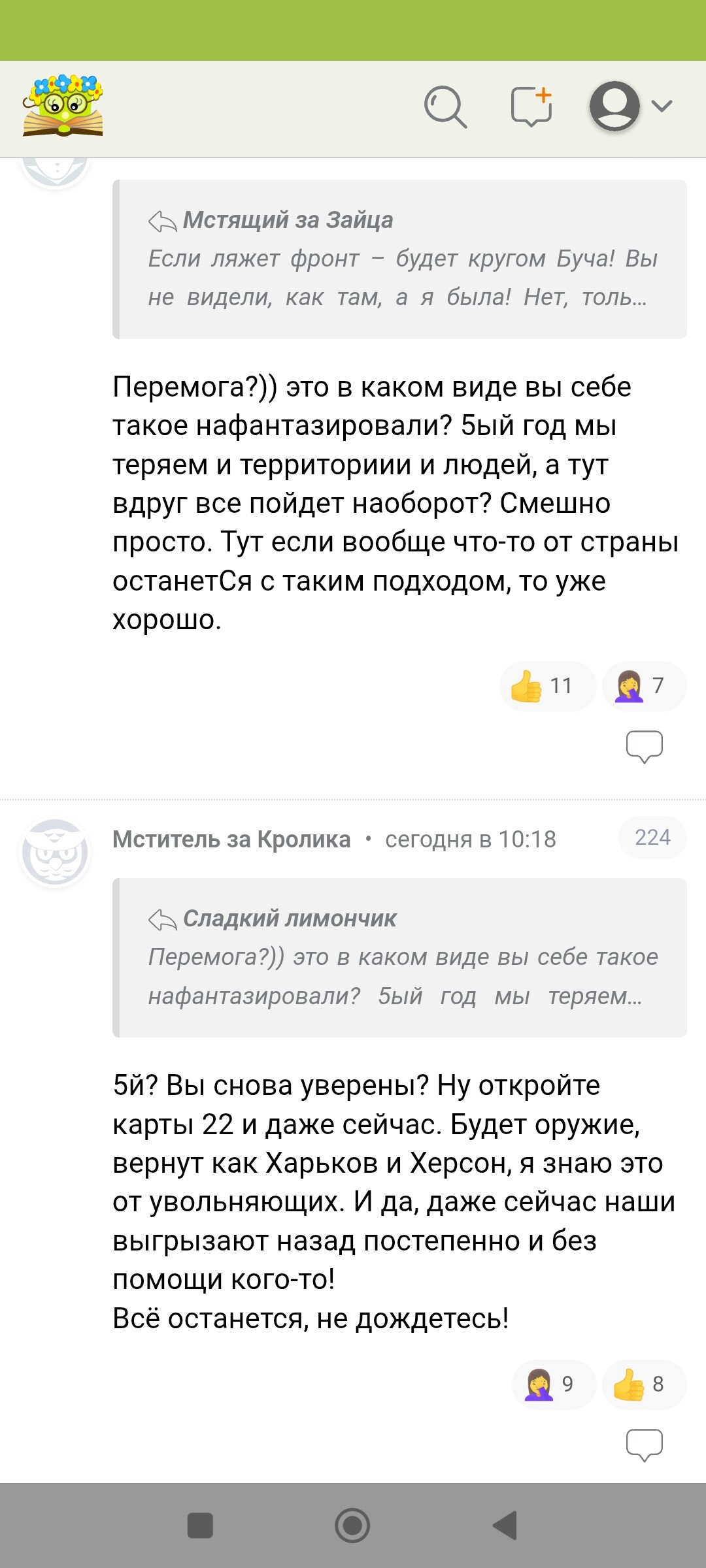
Task: Tap Android home circle button
Action: (x=352, y=1526)
